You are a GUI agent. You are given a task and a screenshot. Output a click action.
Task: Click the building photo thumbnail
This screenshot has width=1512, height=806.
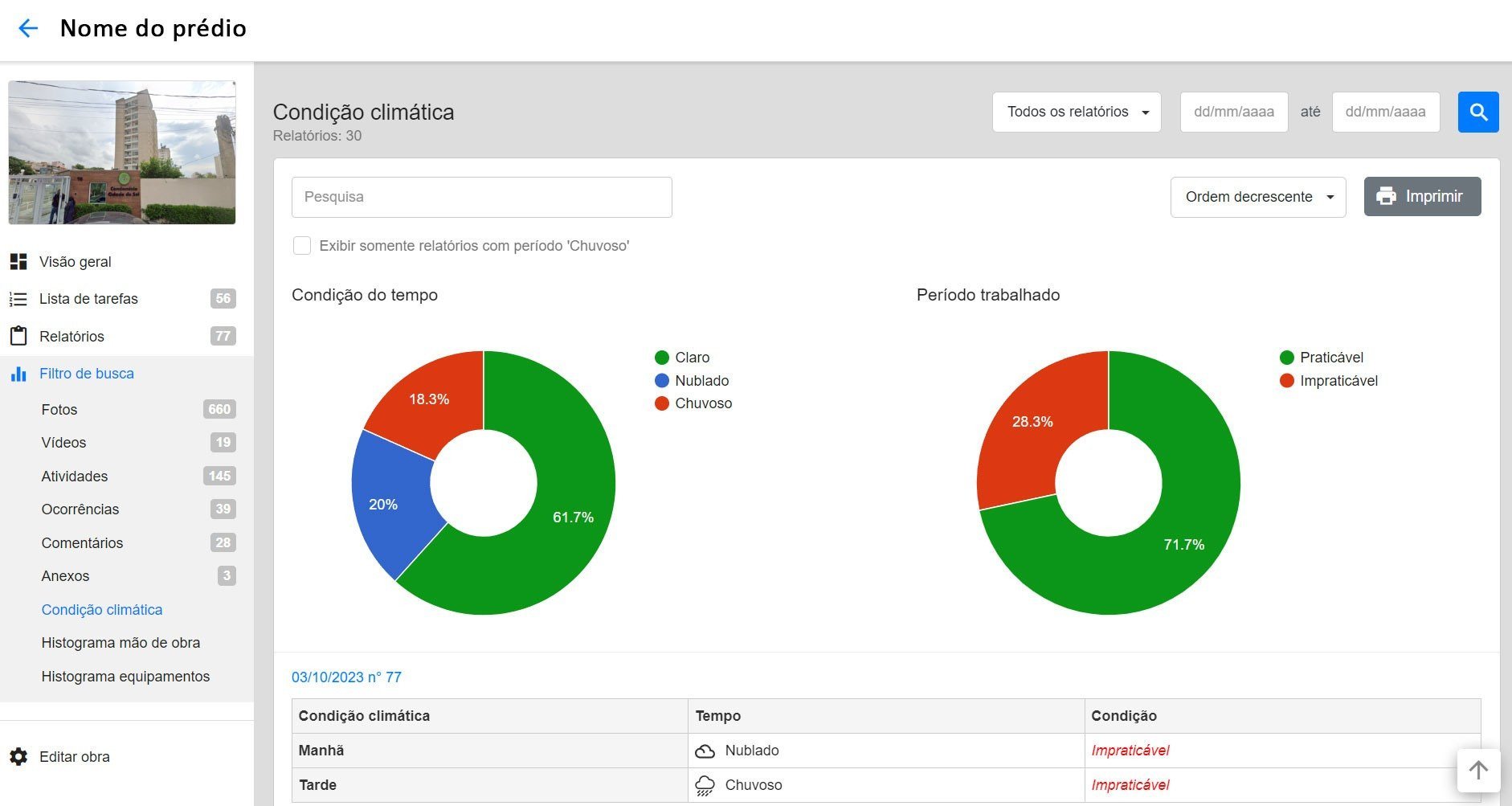pos(122,153)
